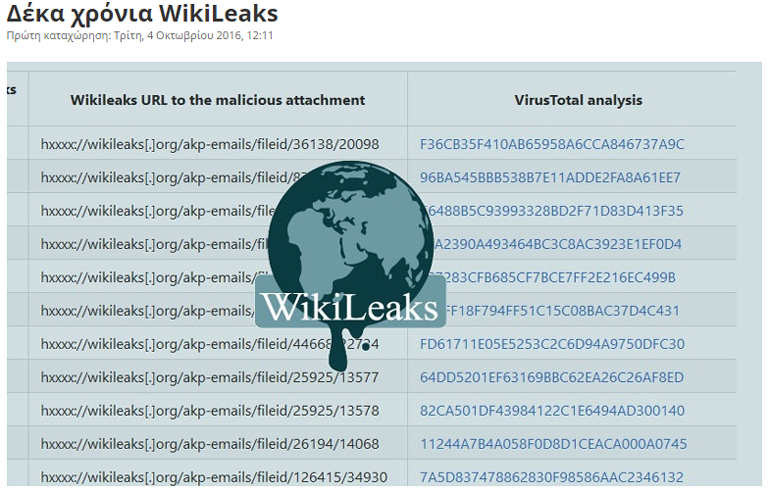Open the hash link ending in 1EF0D4
The image size is (770, 493).
[600, 244]
